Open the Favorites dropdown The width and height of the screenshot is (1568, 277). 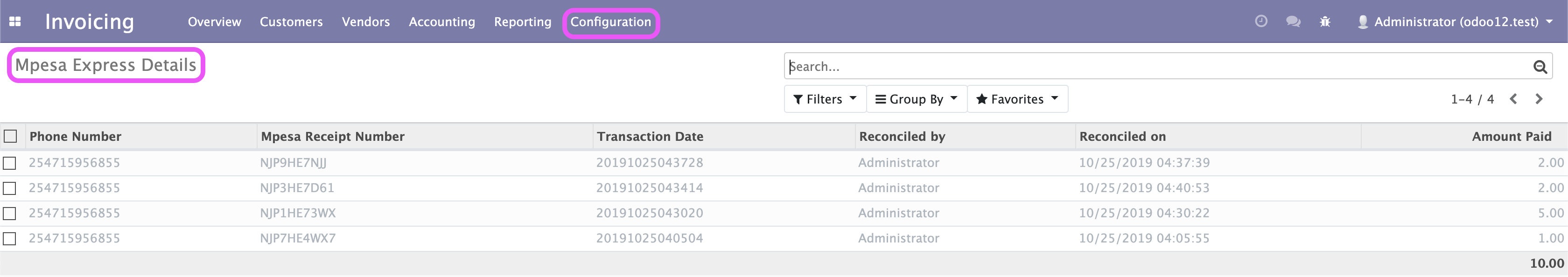click(x=1017, y=98)
